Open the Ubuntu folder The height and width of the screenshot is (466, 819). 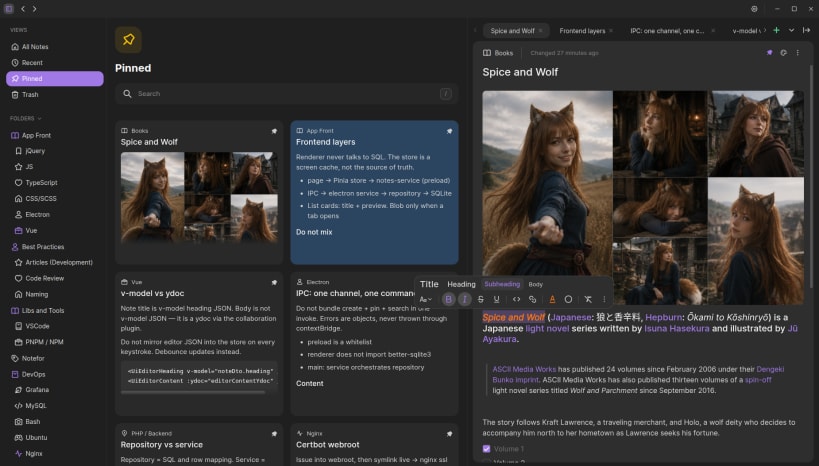click(55, 438)
